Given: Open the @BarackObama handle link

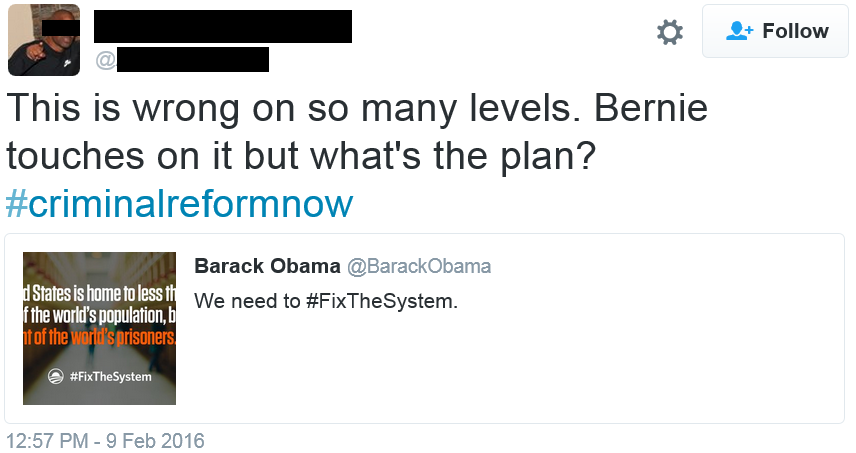Looking at the screenshot, I should tap(418, 266).
